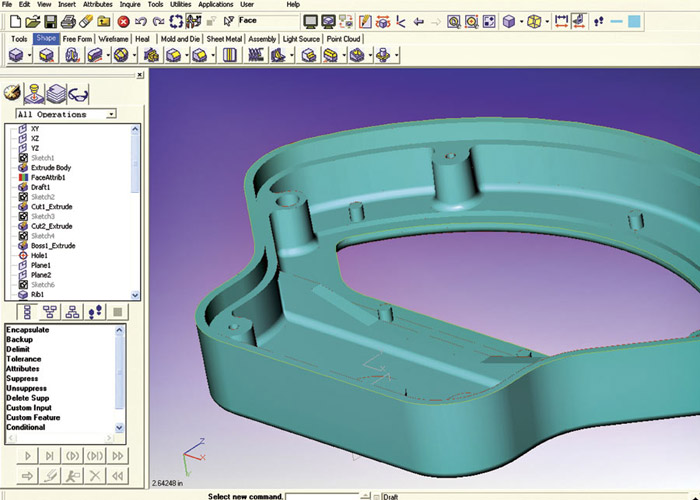The image size is (700, 500).
Task: Click the measure dimension icon in toolbar
Action: tap(563, 20)
